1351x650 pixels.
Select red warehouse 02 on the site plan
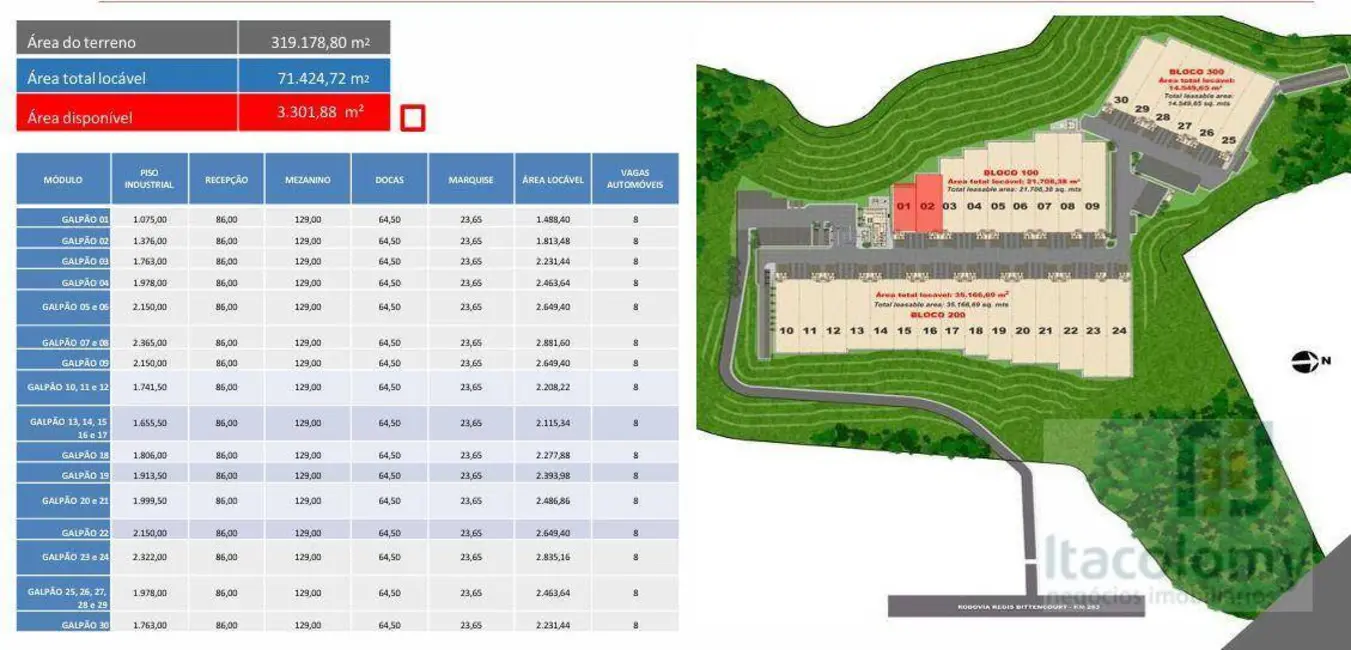pyautogui.click(x=927, y=205)
